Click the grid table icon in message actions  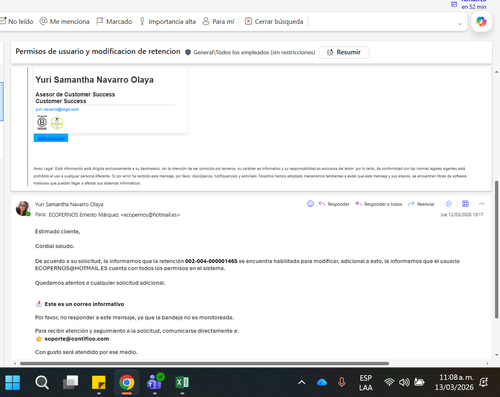pos(465,204)
